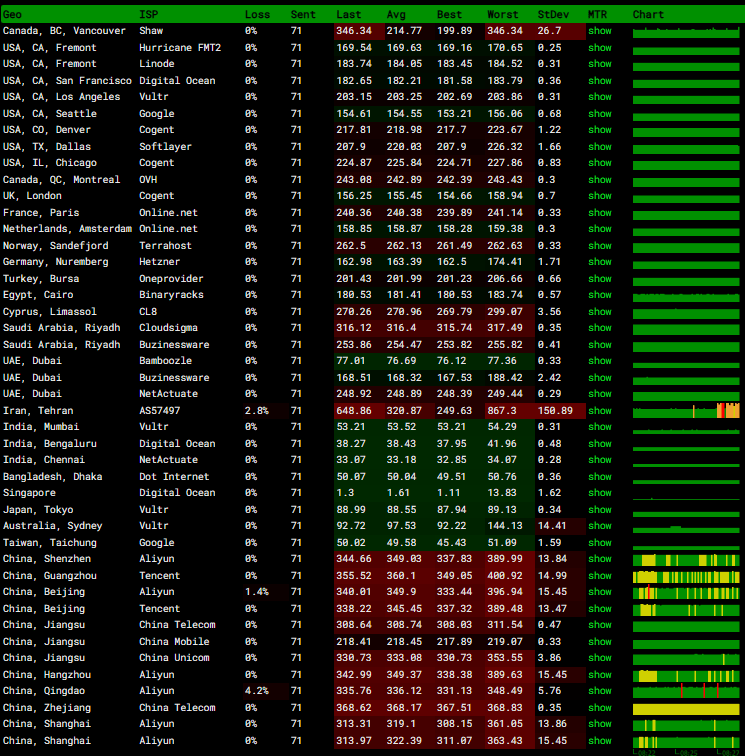Show MTR for Norway Sandefjord Terrahost

(599, 246)
